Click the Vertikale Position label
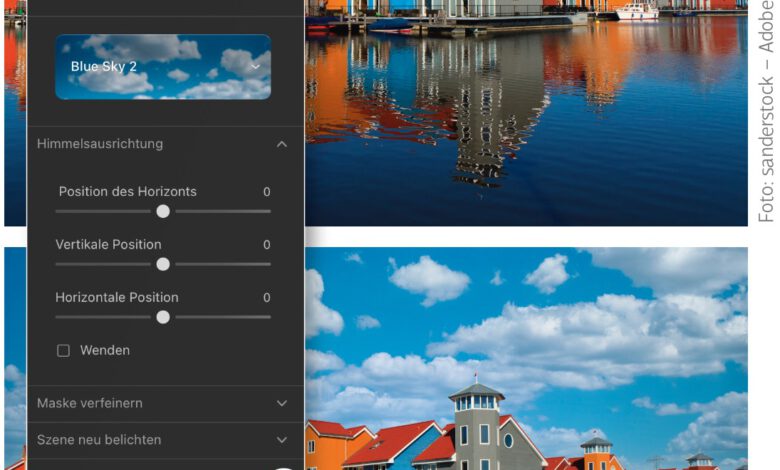 click(x=108, y=245)
